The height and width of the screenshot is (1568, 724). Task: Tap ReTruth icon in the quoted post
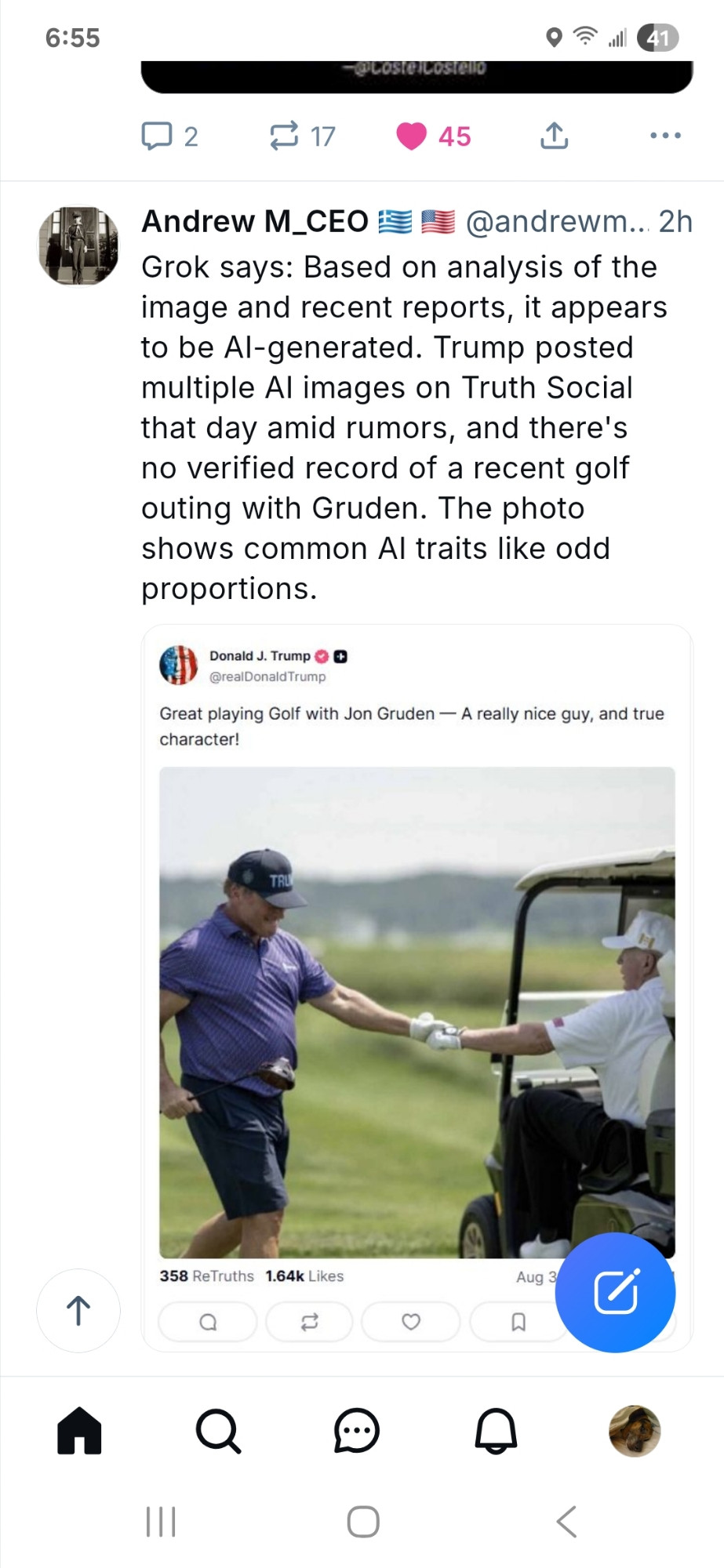click(x=310, y=1323)
